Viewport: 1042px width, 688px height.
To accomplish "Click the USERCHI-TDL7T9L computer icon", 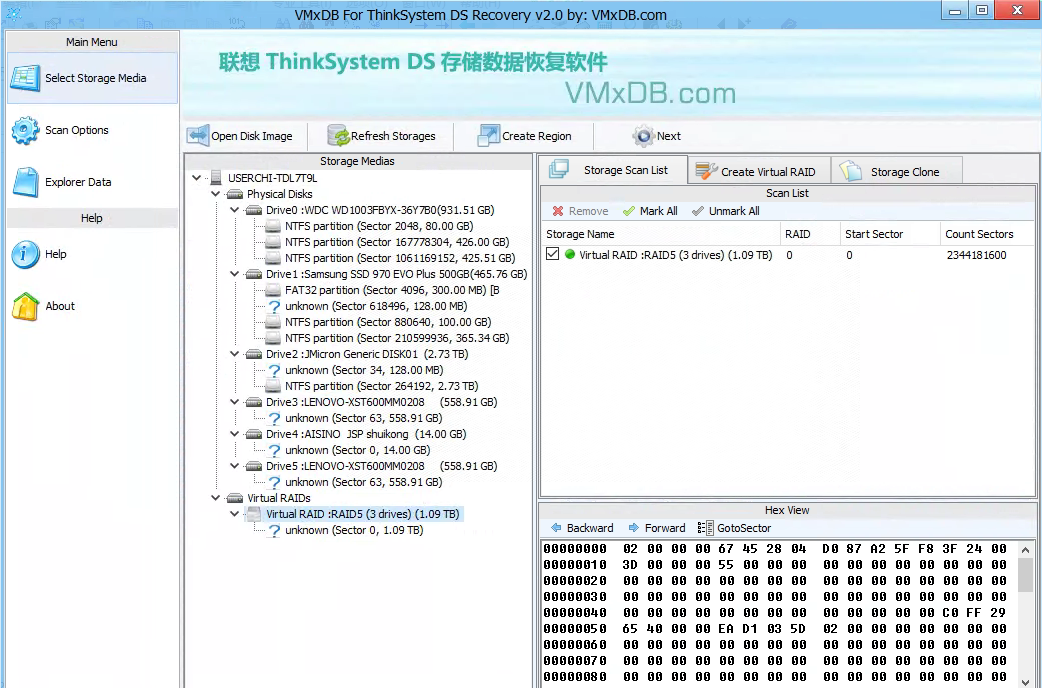I will [215, 177].
